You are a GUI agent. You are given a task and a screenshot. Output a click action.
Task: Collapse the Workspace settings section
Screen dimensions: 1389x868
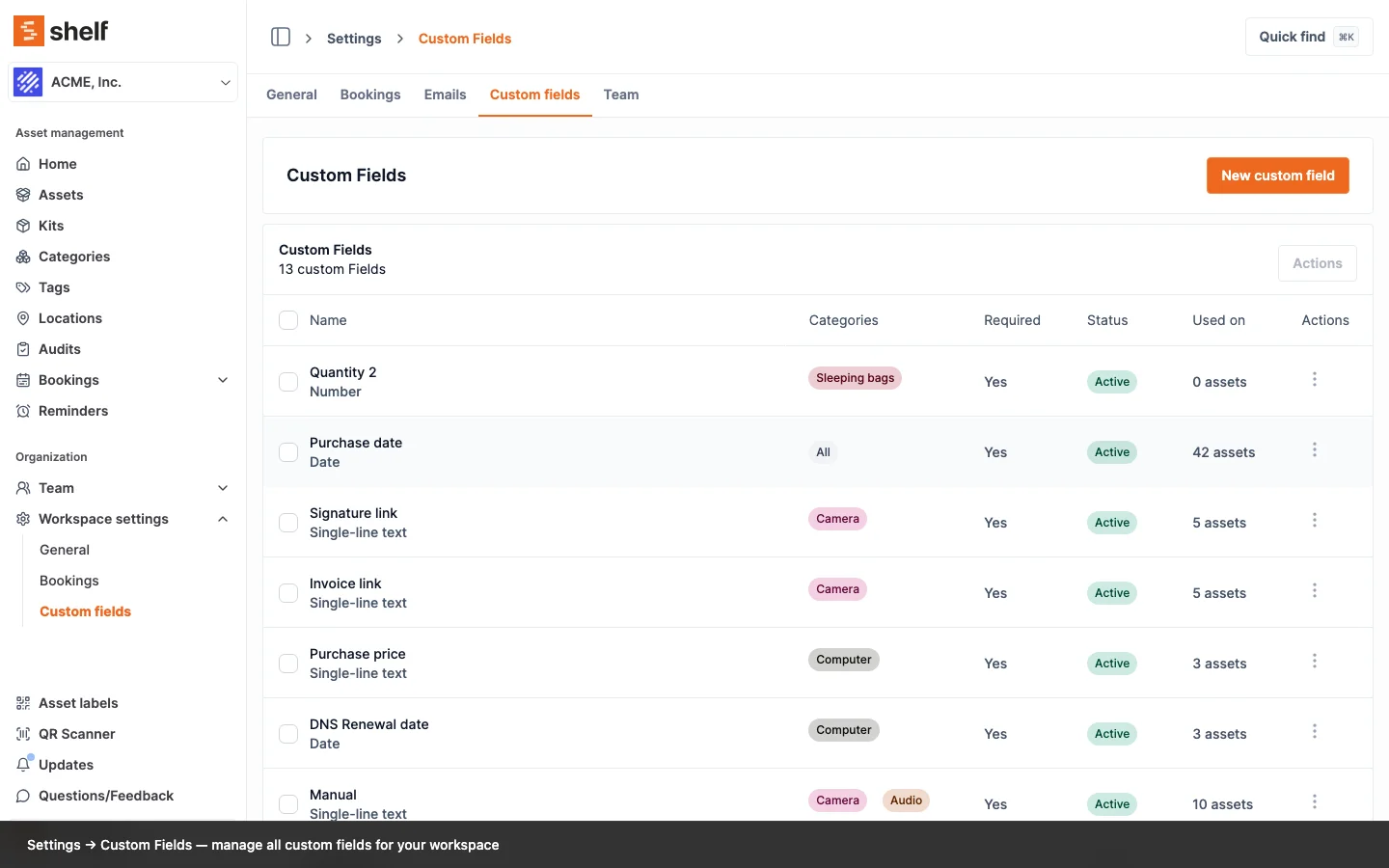(x=223, y=519)
